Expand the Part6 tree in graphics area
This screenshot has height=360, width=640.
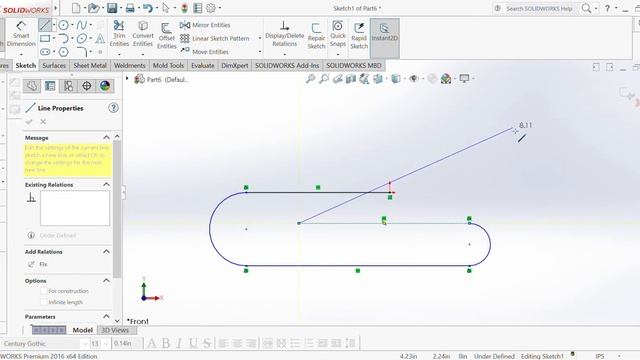pyautogui.click(x=127, y=79)
